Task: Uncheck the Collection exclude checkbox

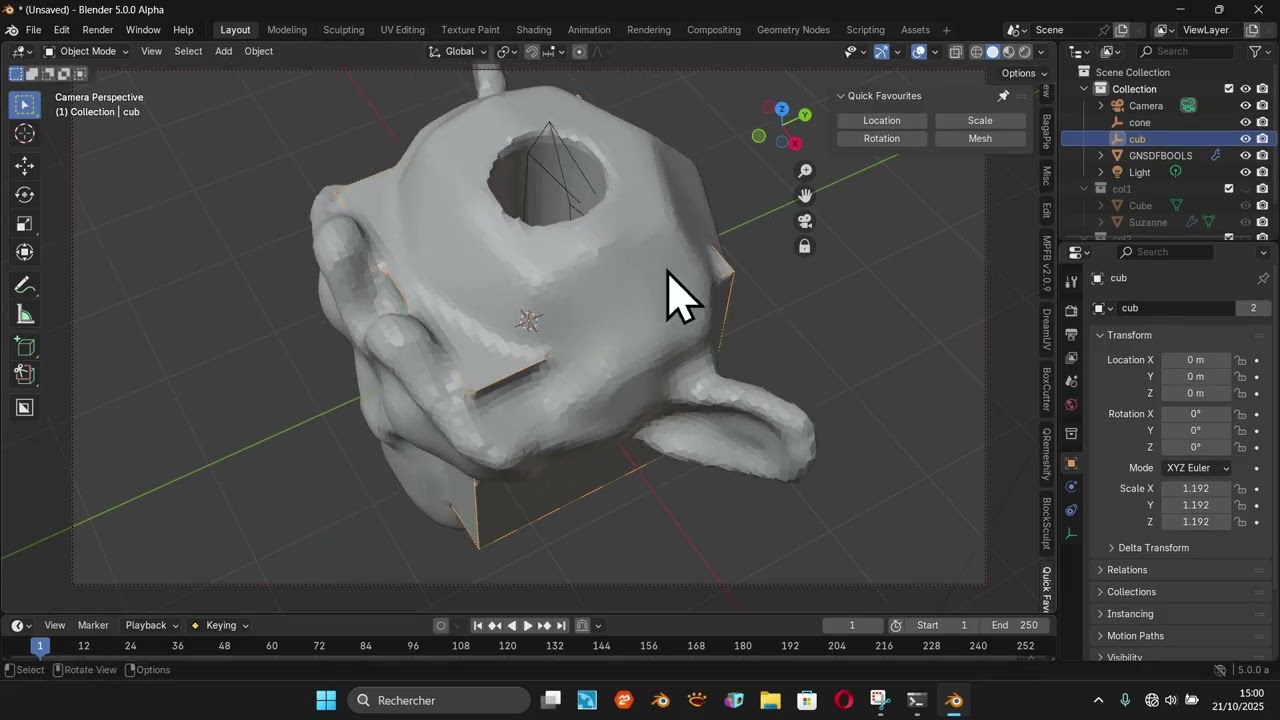Action: pyautogui.click(x=1229, y=89)
